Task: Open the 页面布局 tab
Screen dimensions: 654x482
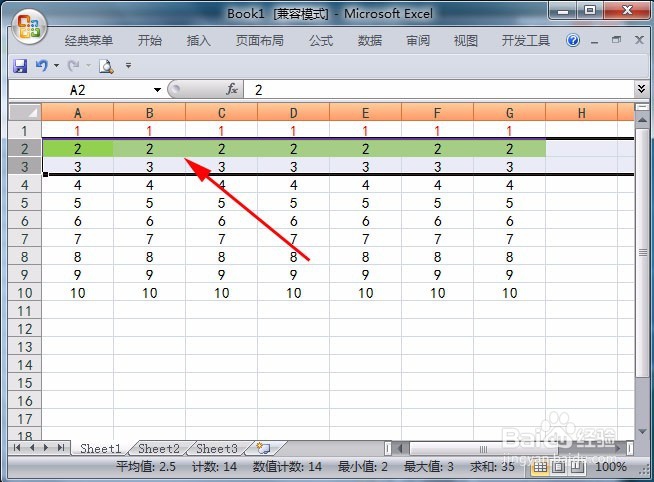Action: tap(259, 40)
